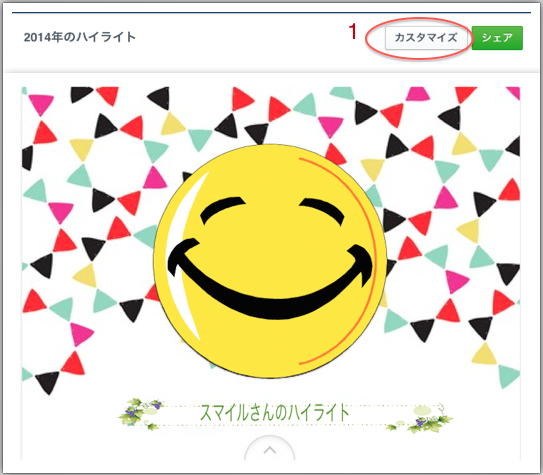Select the 2014年のハイライト heading text
This screenshot has height=475, width=543.
click(x=80, y=37)
